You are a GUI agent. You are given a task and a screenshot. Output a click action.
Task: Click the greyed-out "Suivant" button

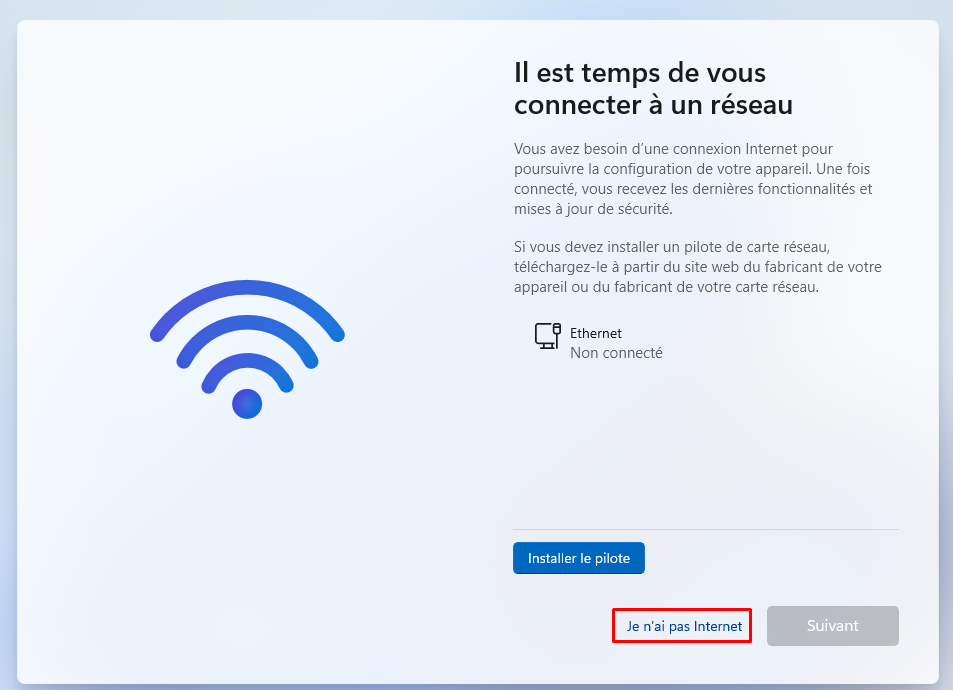(x=833, y=626)
